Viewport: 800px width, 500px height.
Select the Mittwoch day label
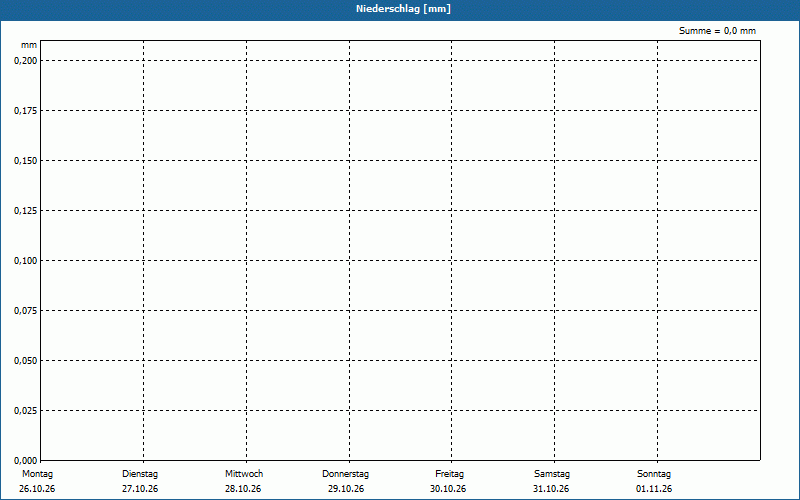point(244,474)
